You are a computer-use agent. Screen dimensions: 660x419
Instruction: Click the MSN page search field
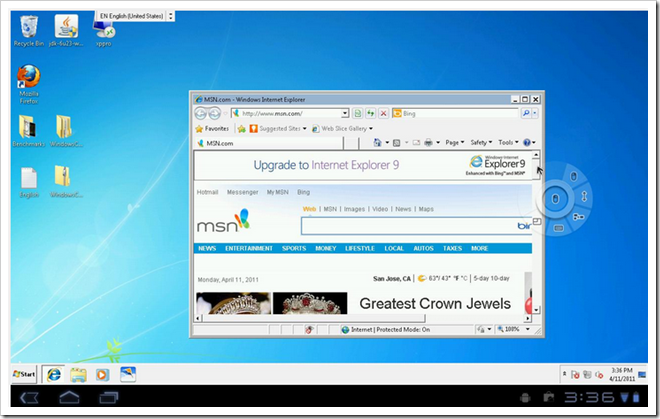tap(408, 226)
